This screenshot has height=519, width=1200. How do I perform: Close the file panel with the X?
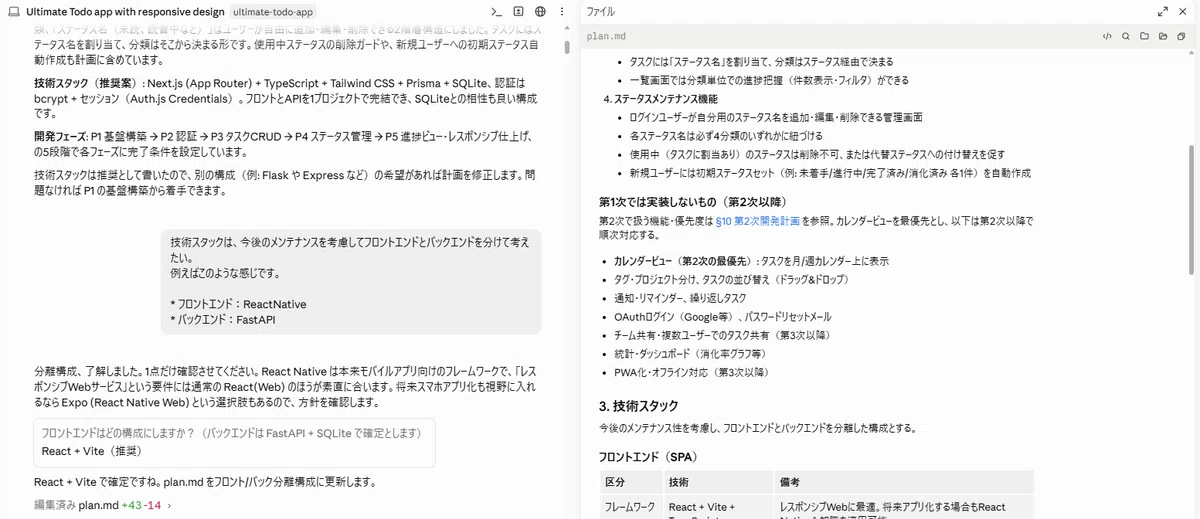click(x=1182, y=11)
